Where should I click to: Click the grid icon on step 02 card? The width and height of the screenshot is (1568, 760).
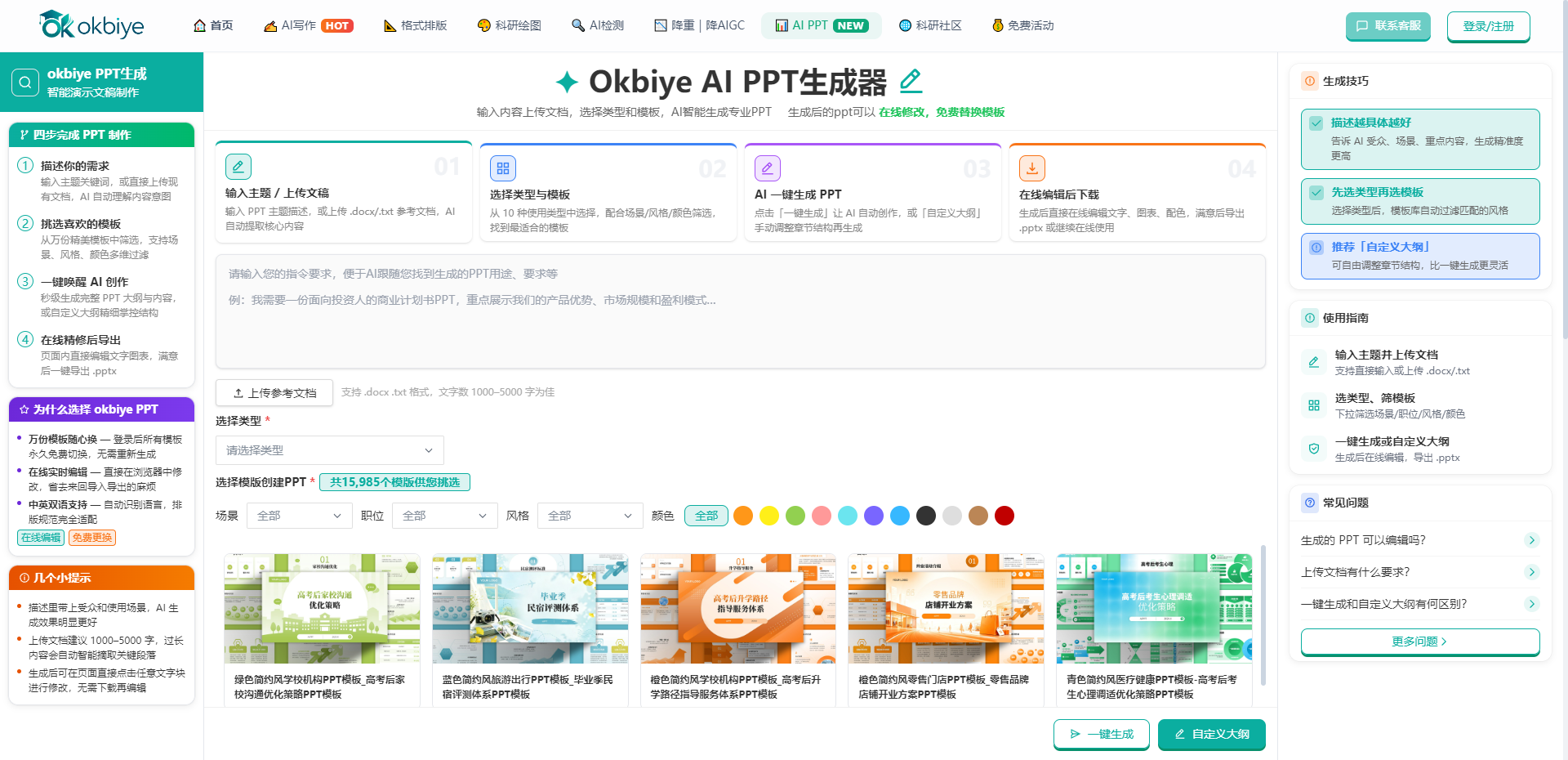pos(502,168)
